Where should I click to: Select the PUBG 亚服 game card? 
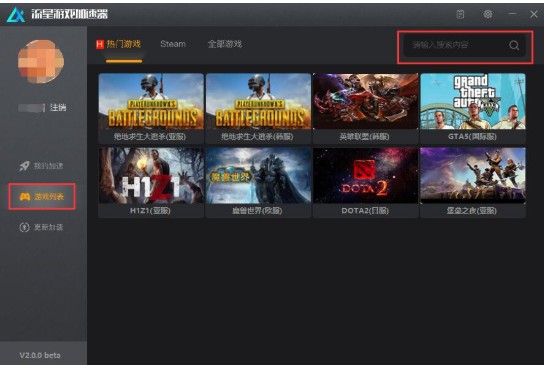(x=151, y=108)
